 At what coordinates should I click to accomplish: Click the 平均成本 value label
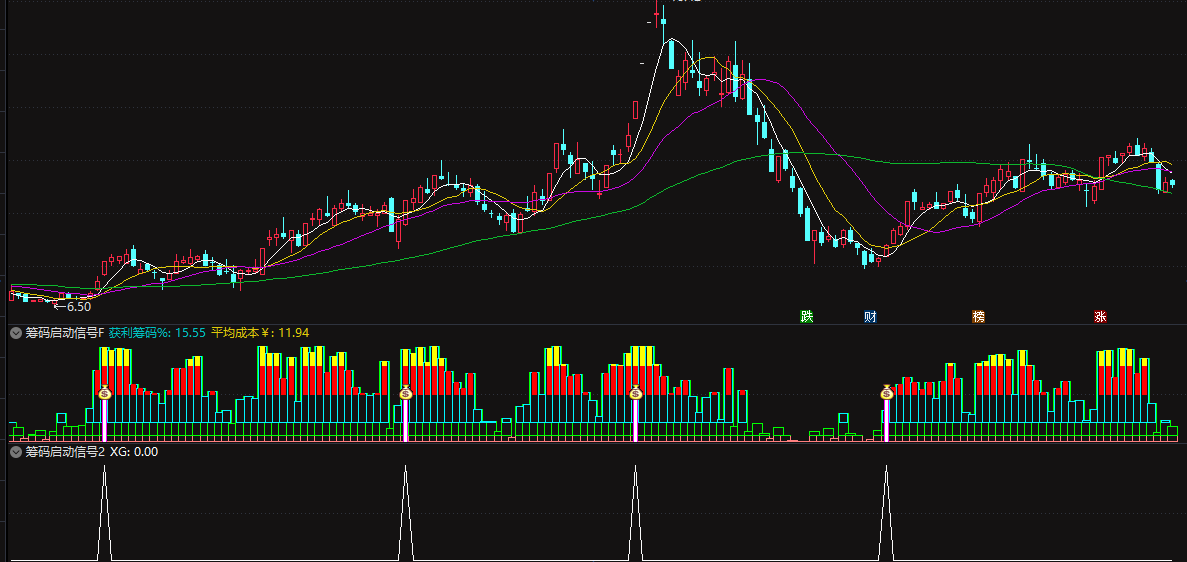point(260,333)
